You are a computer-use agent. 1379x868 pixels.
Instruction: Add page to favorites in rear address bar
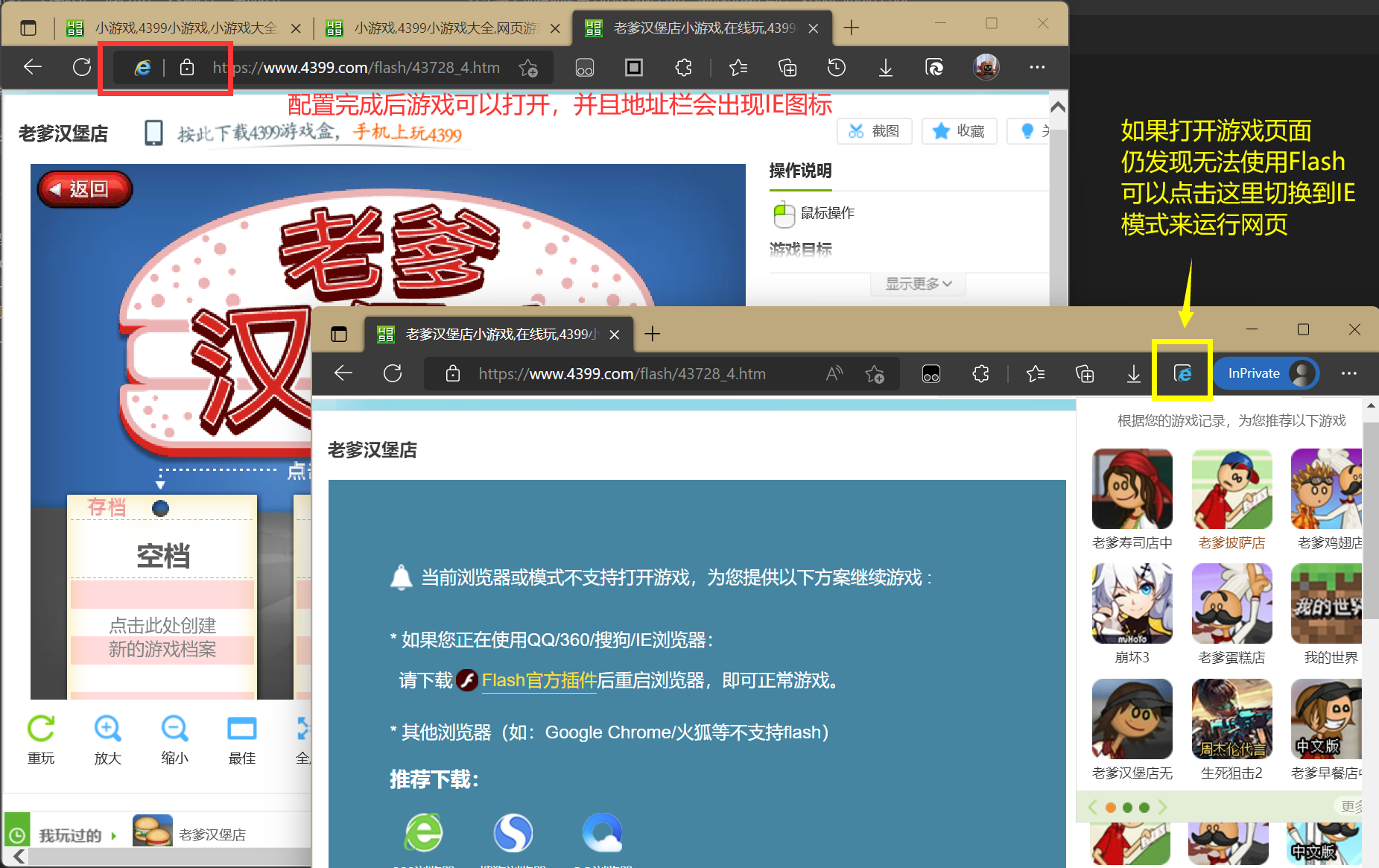pyautogui.click(x=528, y=68)
